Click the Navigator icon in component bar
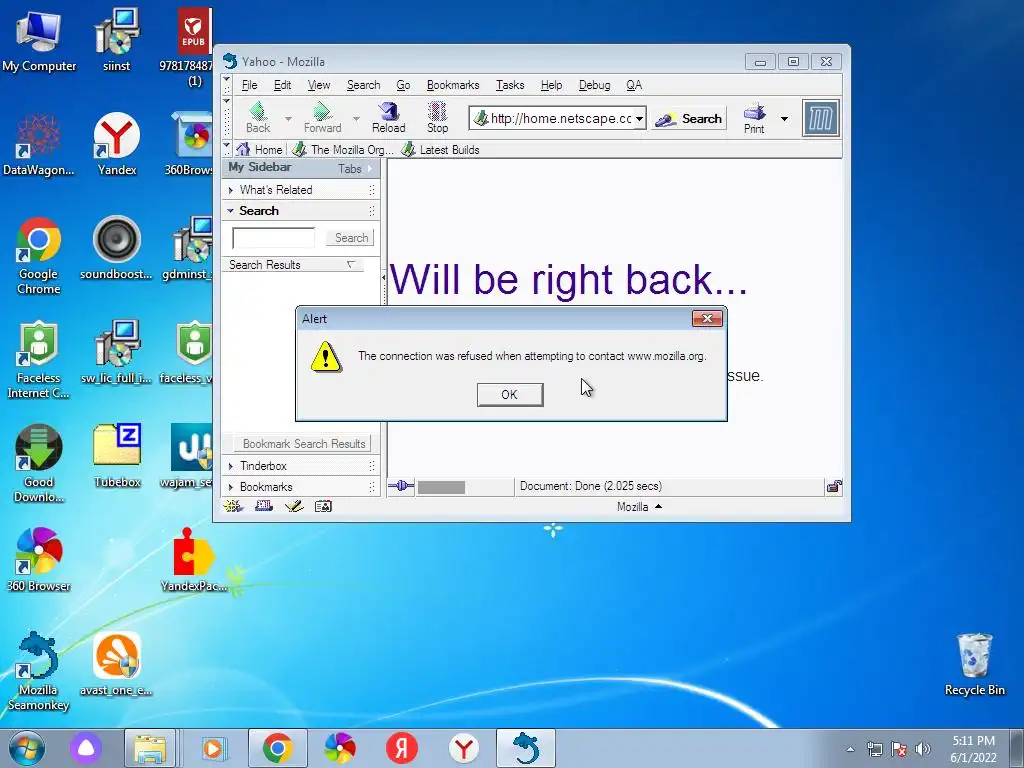The image size is (1024, 768). pyautogui.click(x=233, y=506)
